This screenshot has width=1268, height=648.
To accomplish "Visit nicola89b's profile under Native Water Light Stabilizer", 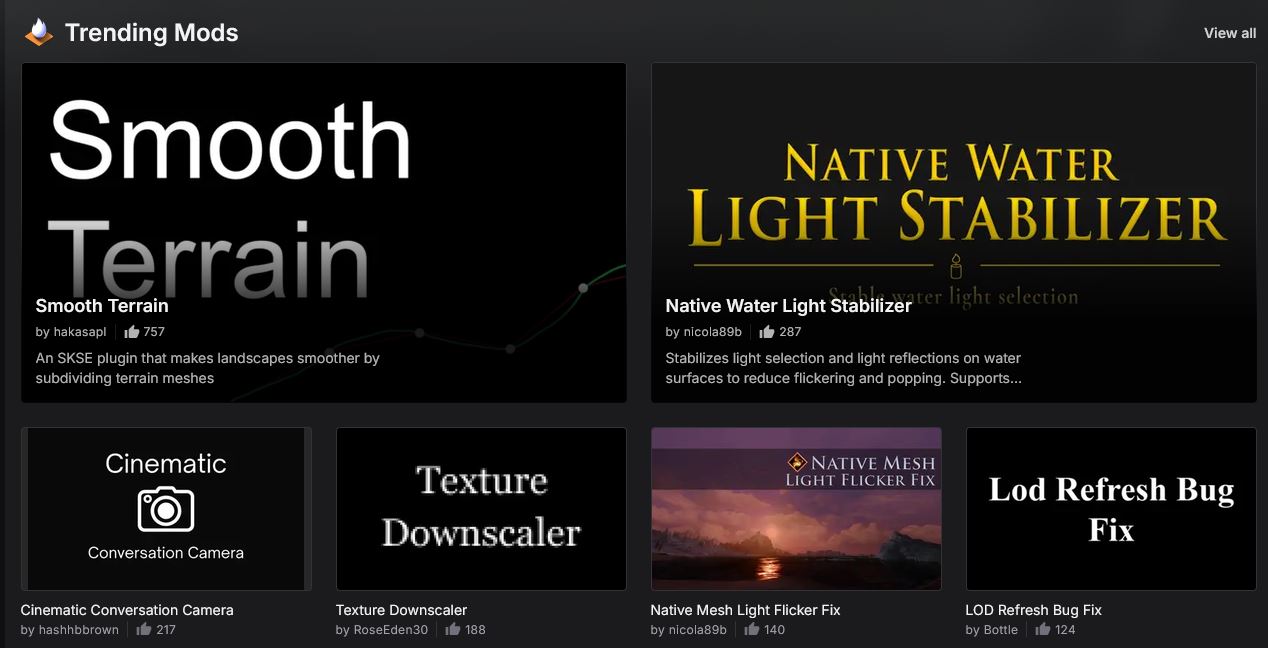I will pyautogui.click(x=713, y=332).
